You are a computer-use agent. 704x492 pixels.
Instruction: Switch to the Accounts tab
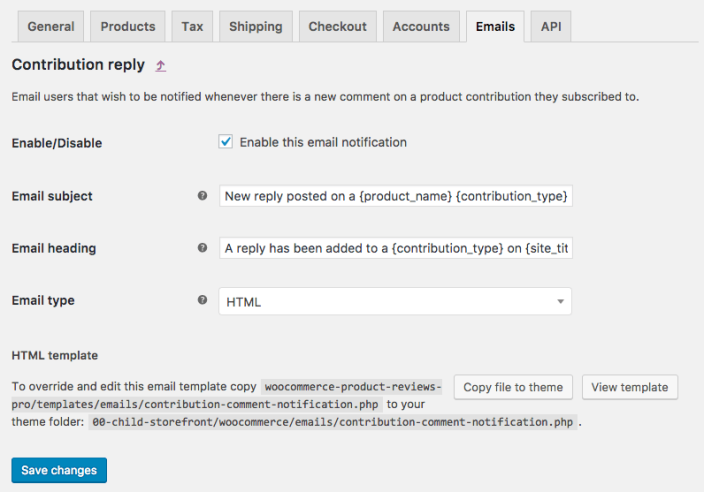tap(420, 26)
